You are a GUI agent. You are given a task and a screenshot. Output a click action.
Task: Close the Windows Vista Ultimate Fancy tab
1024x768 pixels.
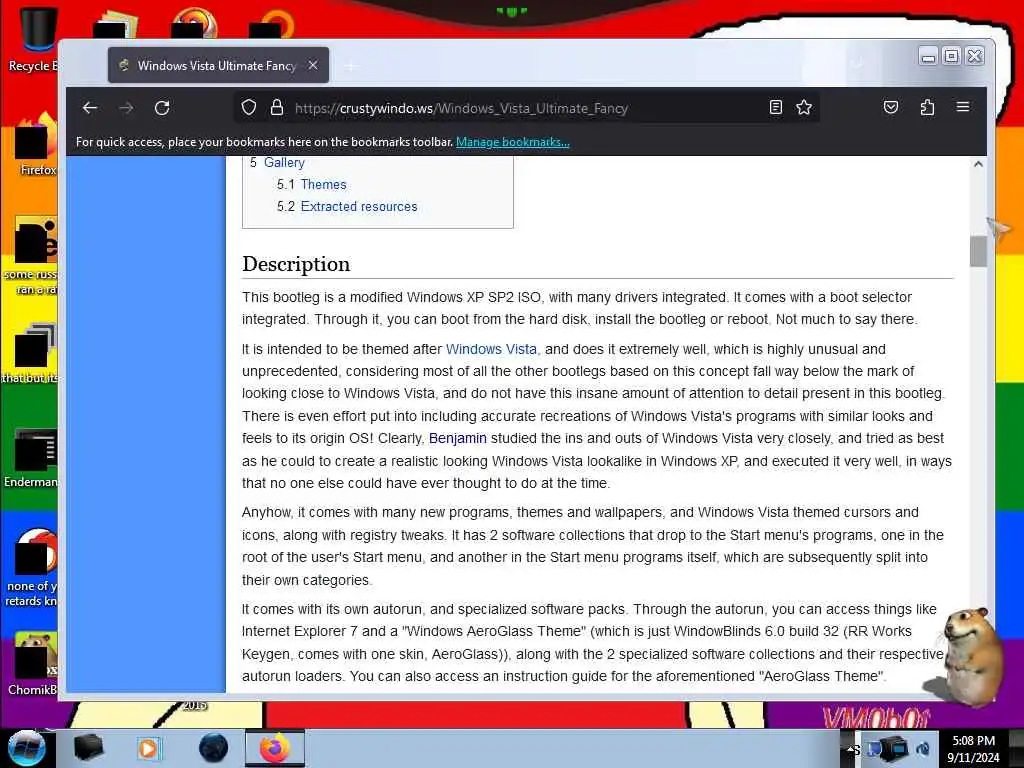pyautogui.click(x=313, y=65)
